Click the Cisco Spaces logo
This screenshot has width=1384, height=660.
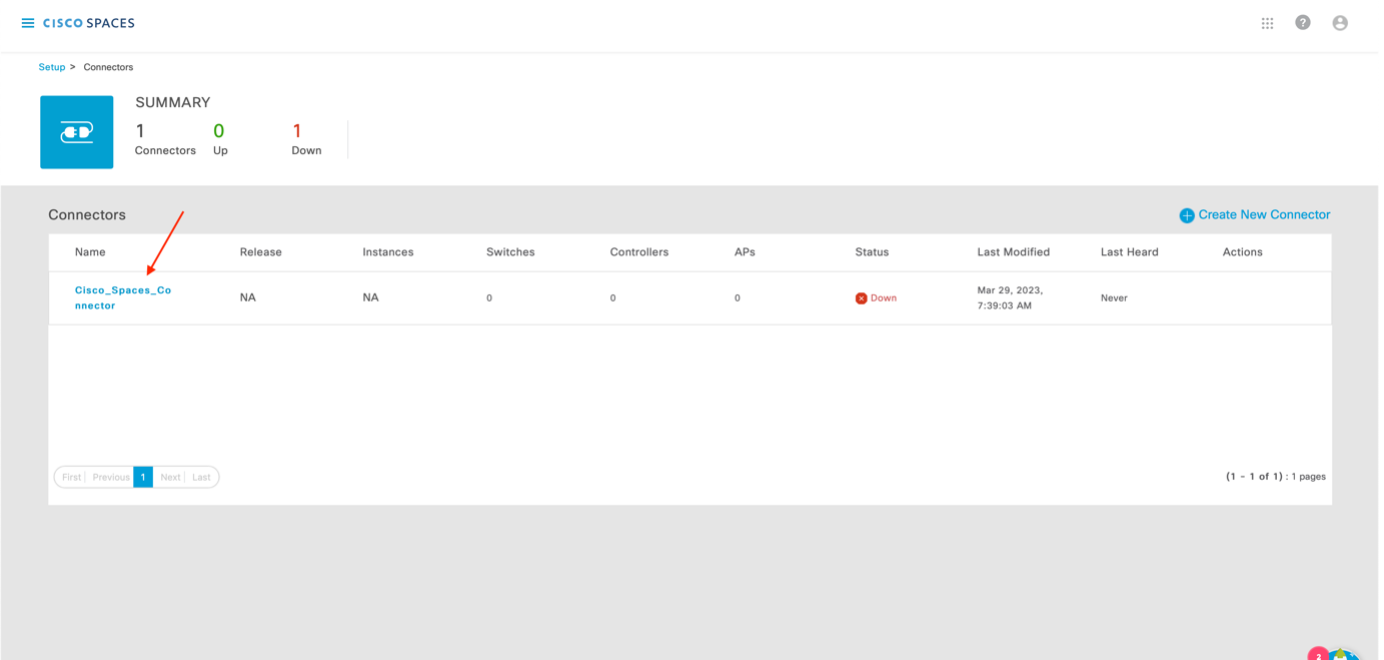coord(89,23)
